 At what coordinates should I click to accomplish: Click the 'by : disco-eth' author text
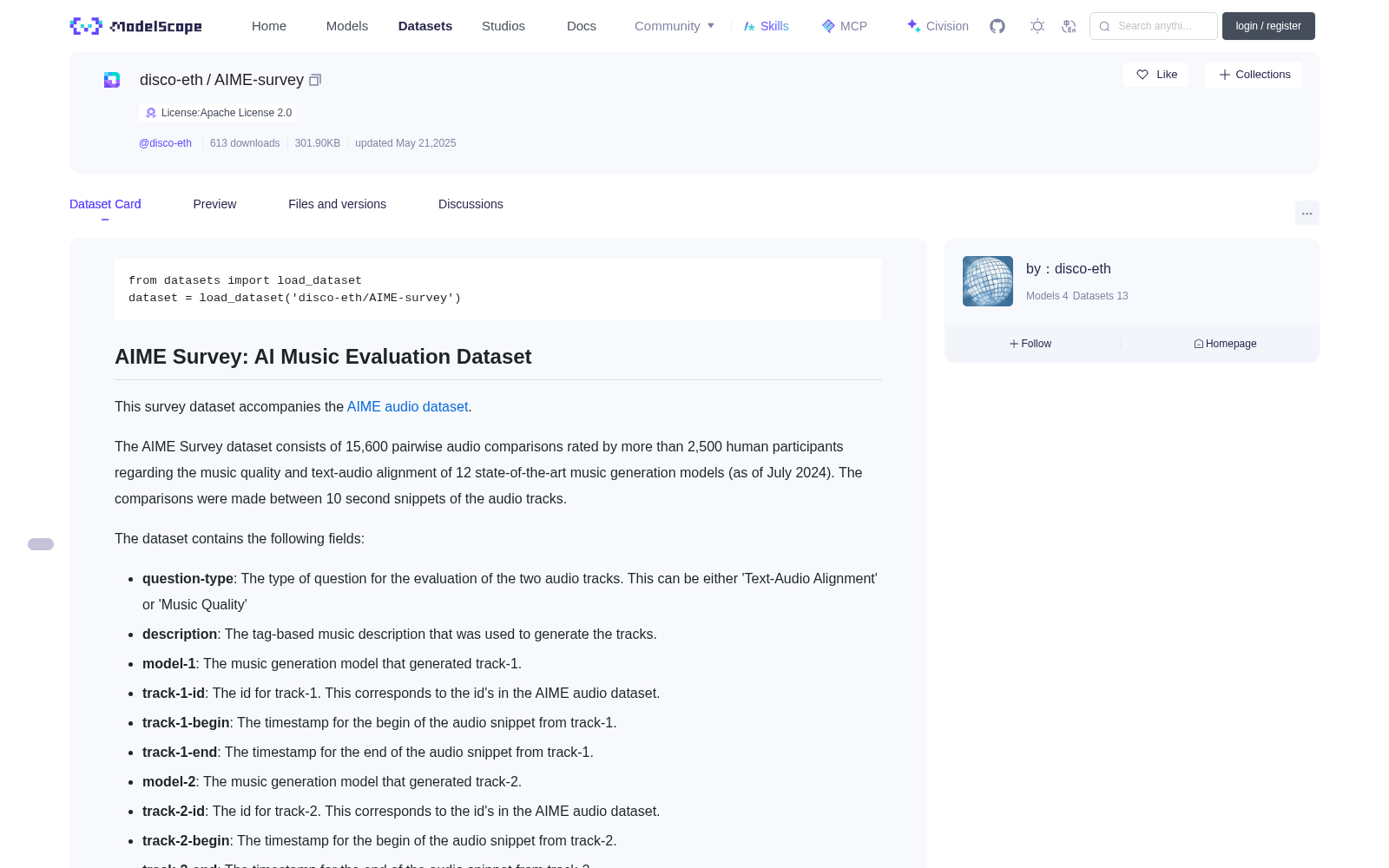tap(1069, 269)
